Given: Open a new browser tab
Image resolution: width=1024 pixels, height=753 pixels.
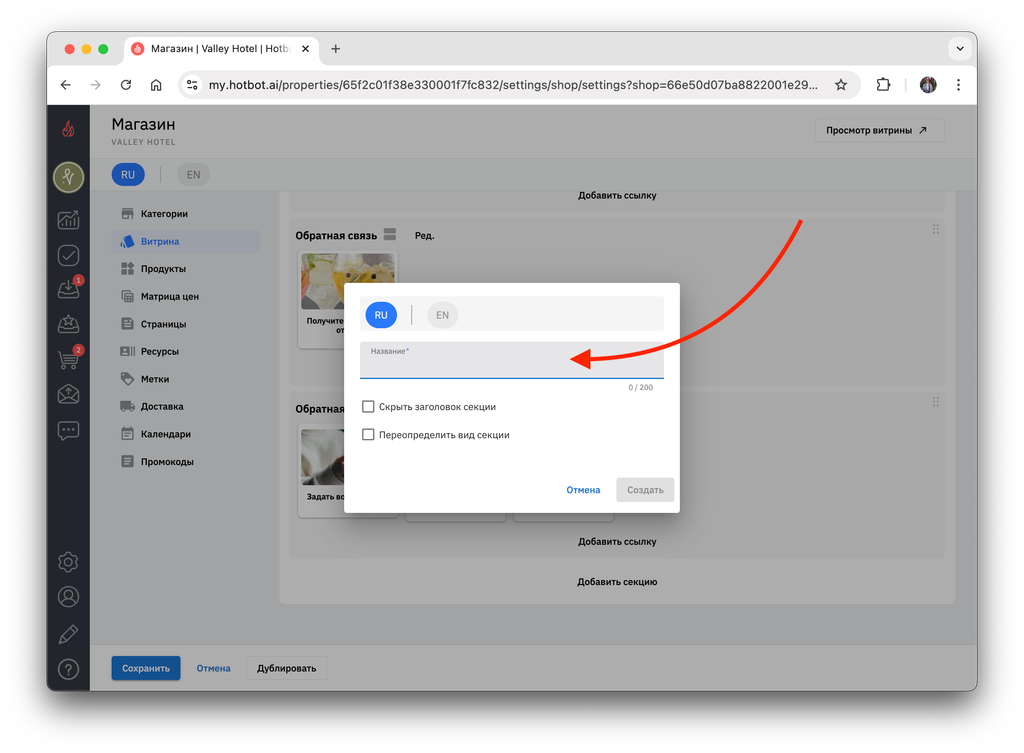Looking at the screenshot, I should tap(336, 49).
